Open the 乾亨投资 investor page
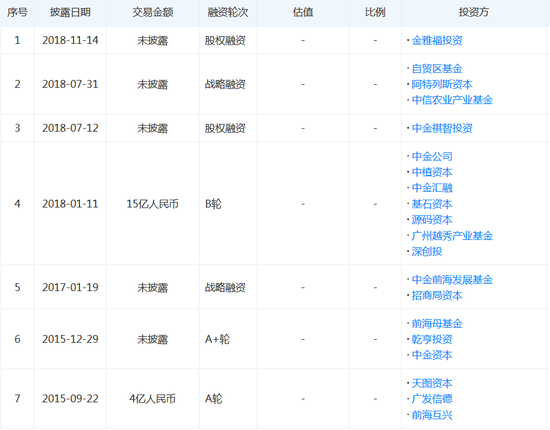The width and height of the screenshot is (550, 430). (x=432, y=339)
